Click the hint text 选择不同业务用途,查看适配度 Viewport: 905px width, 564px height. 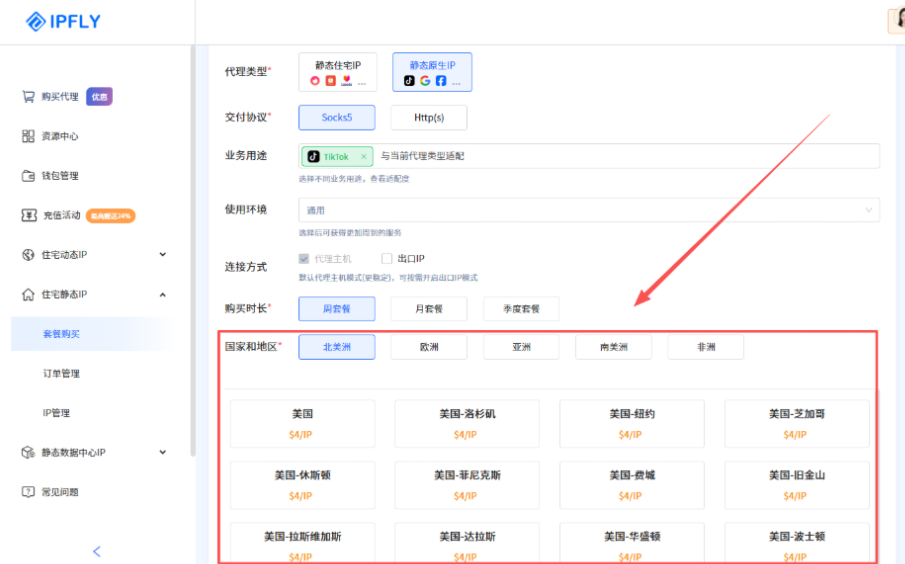pos(354,179)
